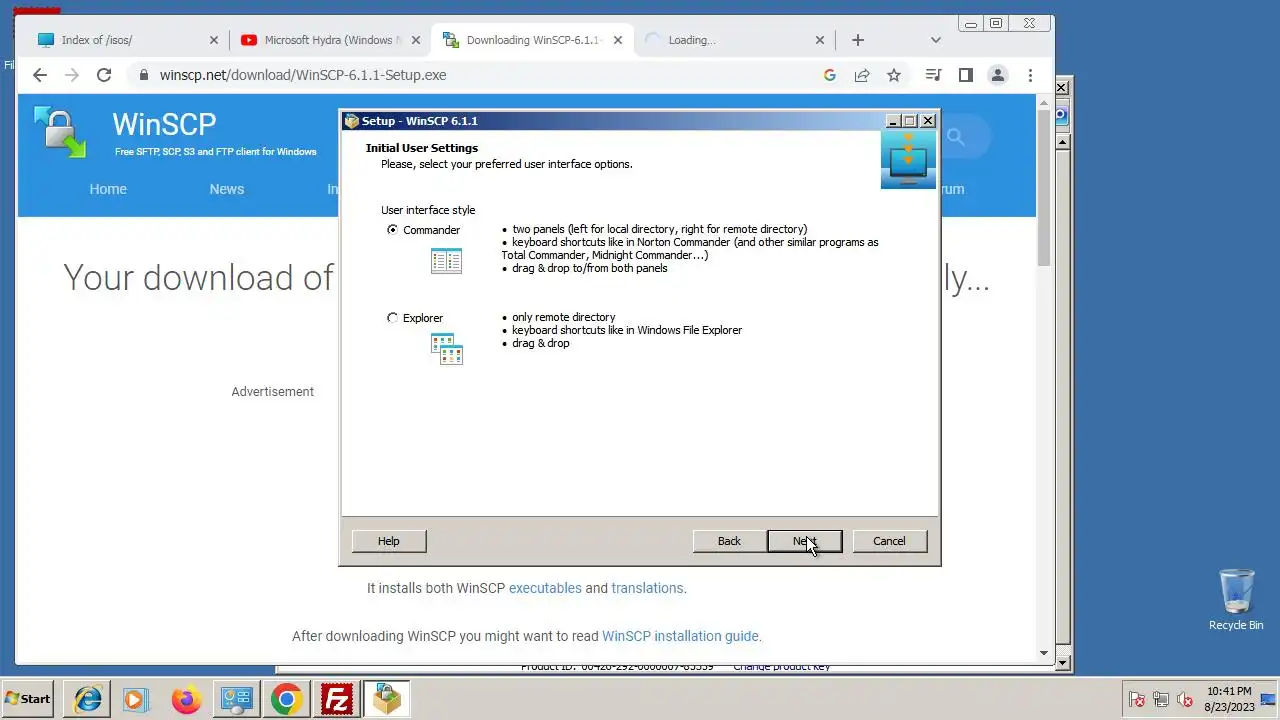Click the Commander two-panel layout icon
This screenshot has height=720, width=1280.
[x=446, y=261]
